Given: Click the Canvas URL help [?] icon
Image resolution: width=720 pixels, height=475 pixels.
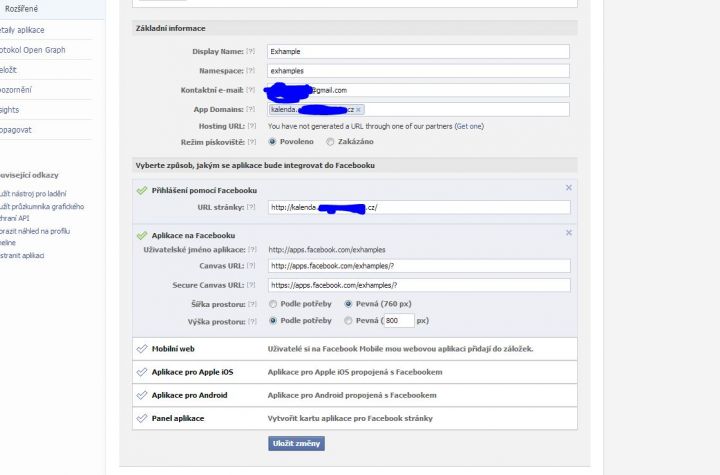Looking at the screenshot, I should (x=251, y=266).
